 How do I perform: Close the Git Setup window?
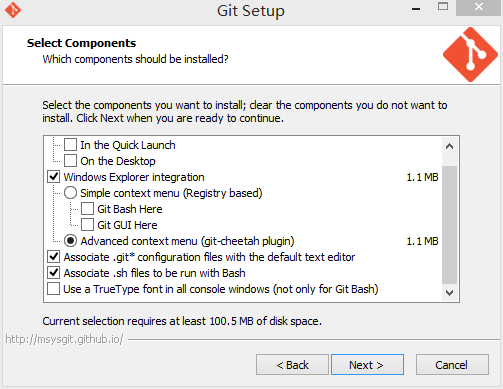[x=479, y=7]
